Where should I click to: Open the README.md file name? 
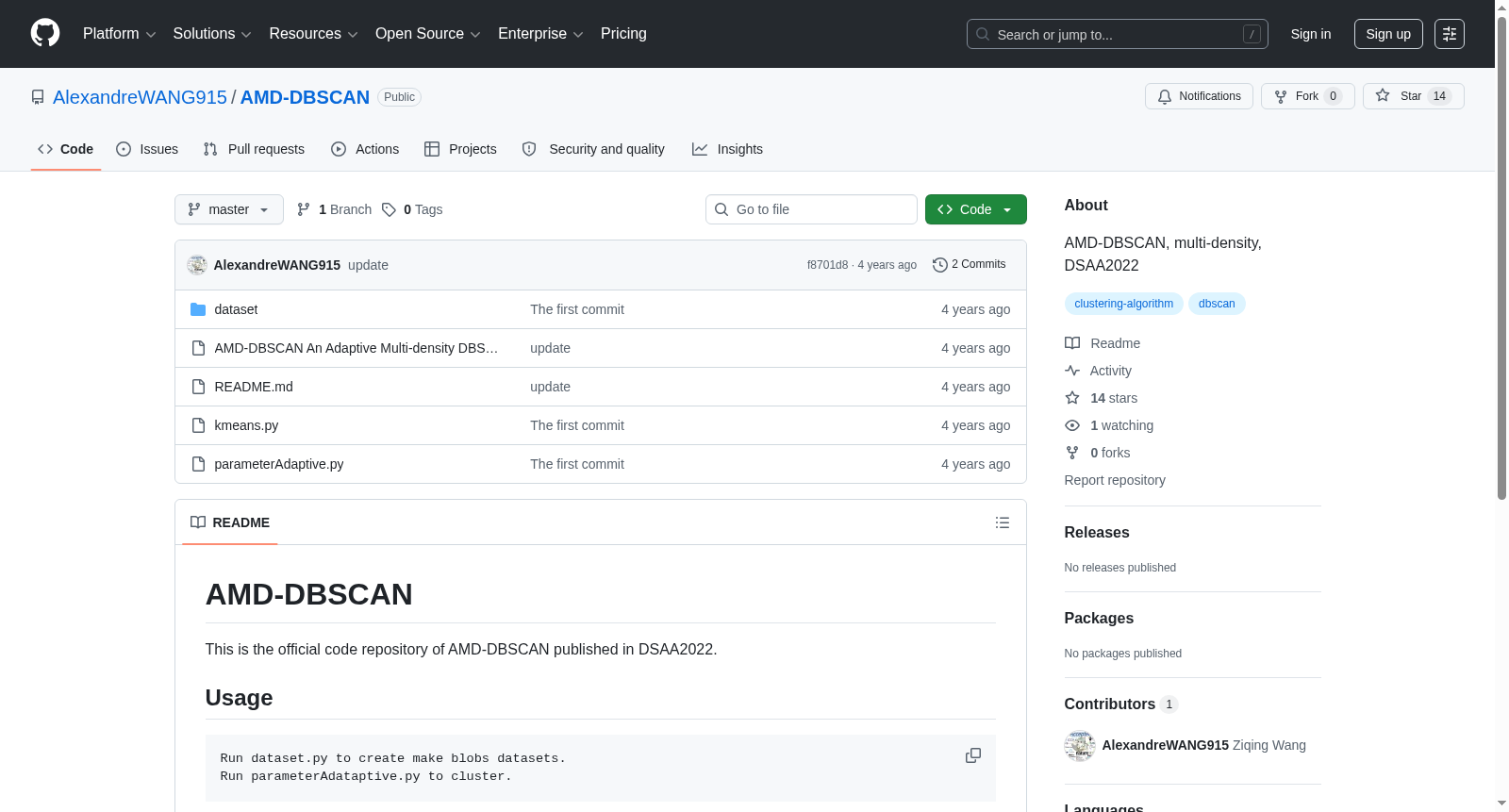pos(254,387)
